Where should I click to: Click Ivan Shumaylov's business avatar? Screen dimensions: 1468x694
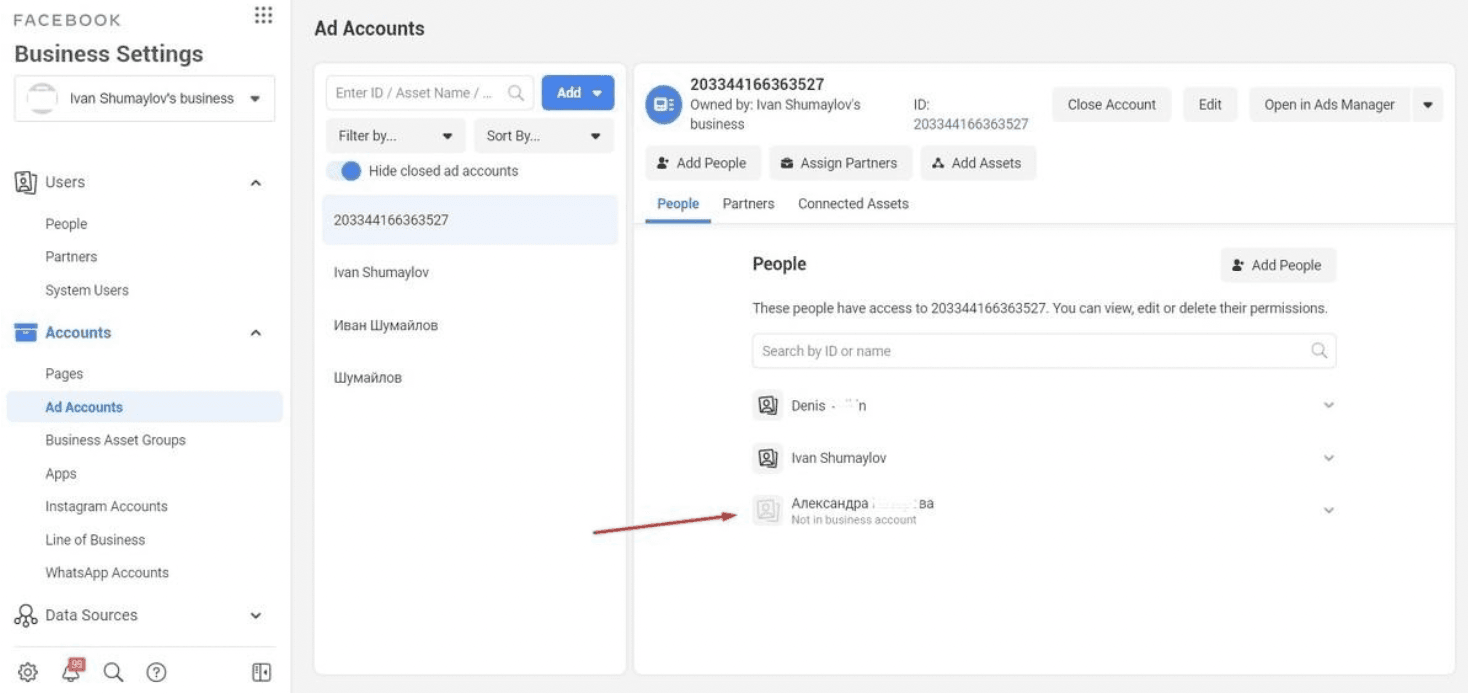[x=42, y=99]
